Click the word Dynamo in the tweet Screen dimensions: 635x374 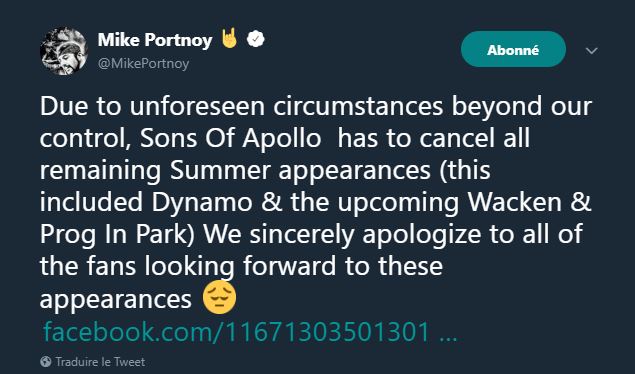(x=202, y=204)
